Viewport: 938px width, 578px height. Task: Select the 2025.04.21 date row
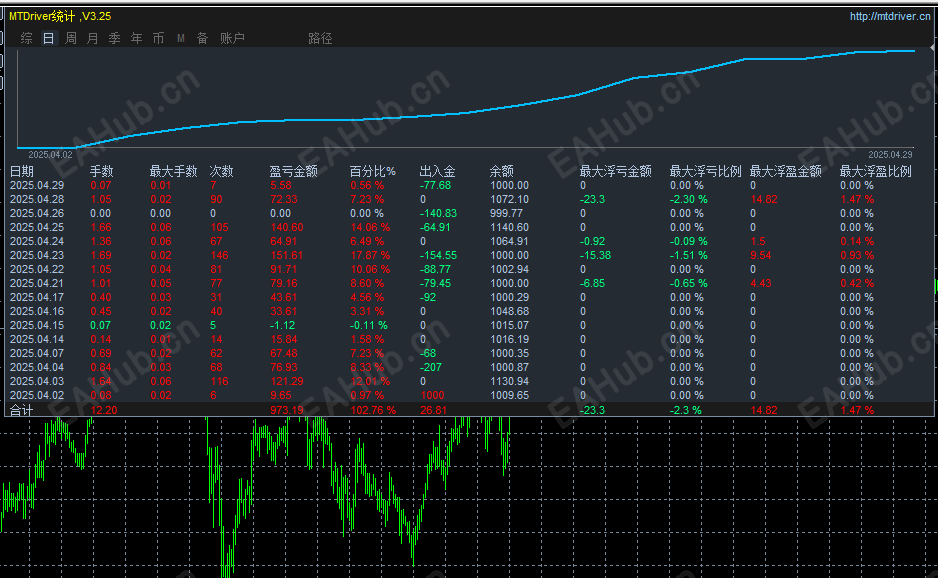click(x=36, y=283)
